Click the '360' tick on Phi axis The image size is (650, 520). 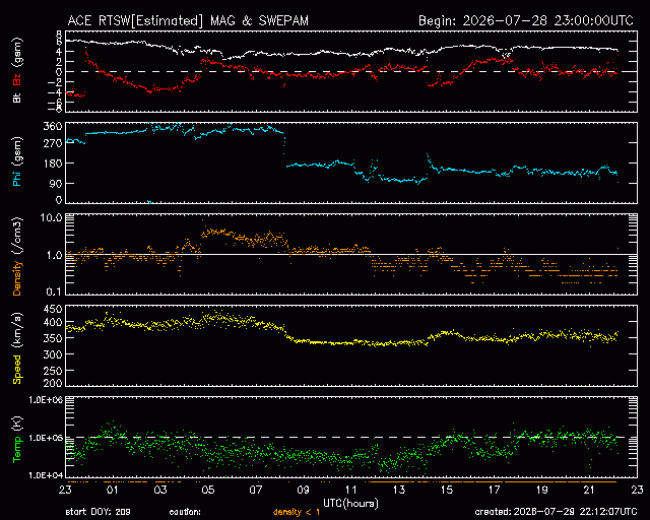pyautogui.click(x=53, y=126)
